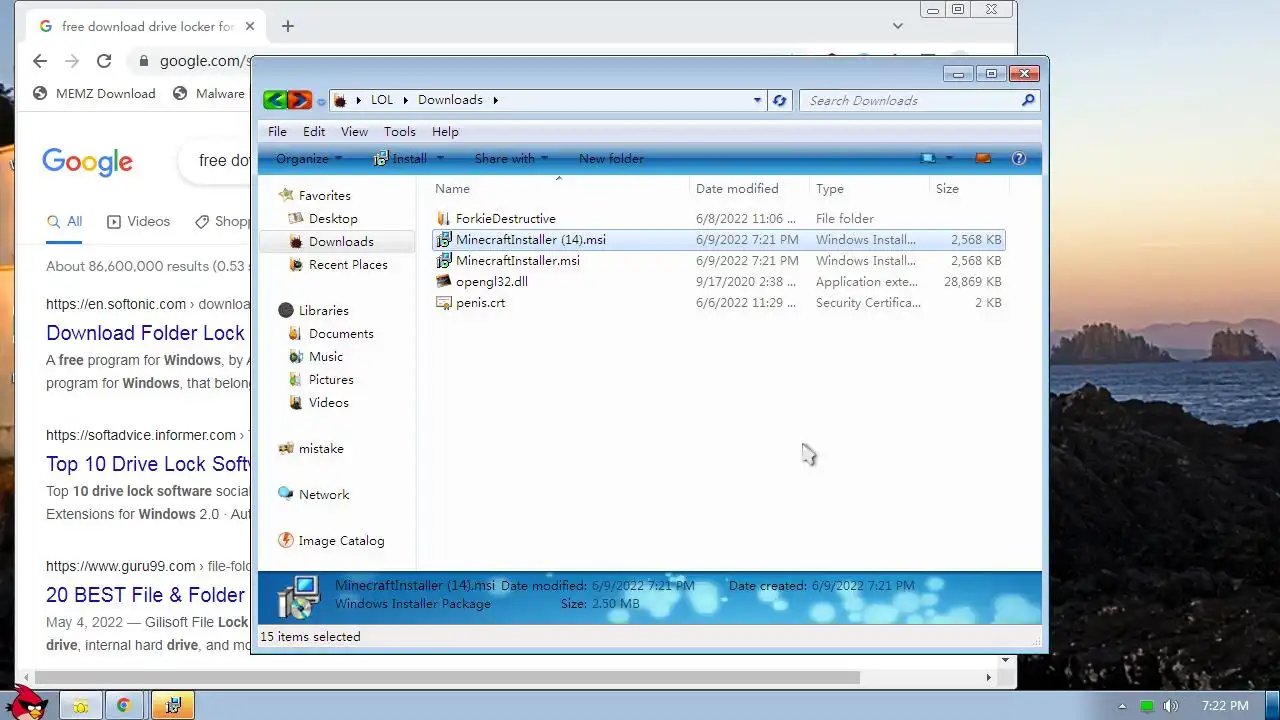Open Desktop in the navigation pane

333,218
